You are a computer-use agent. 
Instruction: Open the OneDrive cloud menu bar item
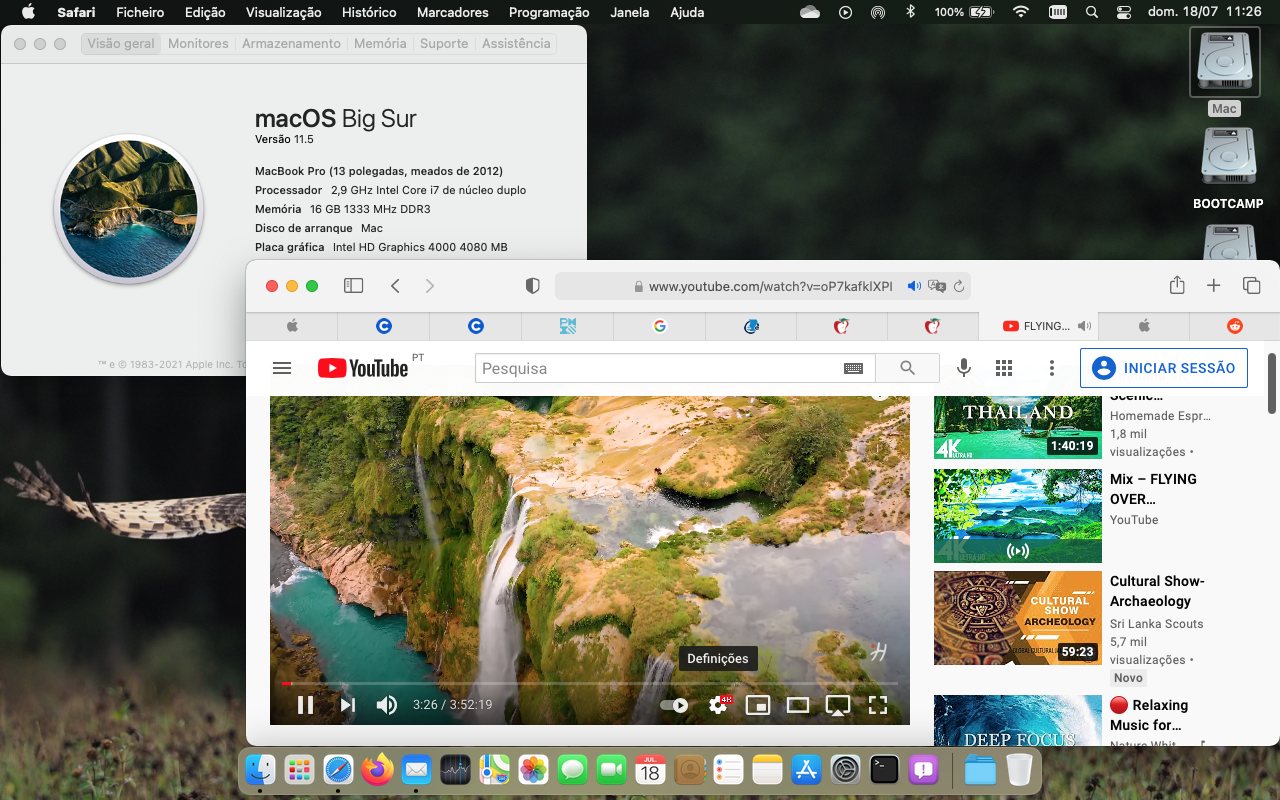click(x=810, y=12)
